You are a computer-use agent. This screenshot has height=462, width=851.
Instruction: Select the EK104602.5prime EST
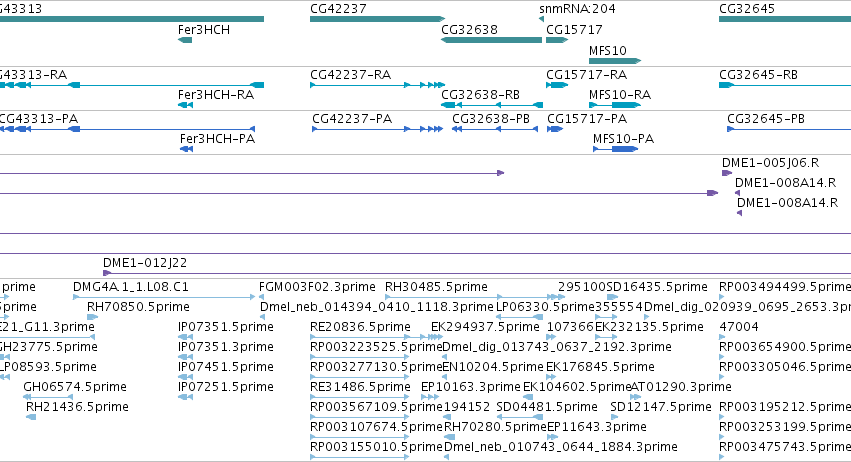point(528,397)
